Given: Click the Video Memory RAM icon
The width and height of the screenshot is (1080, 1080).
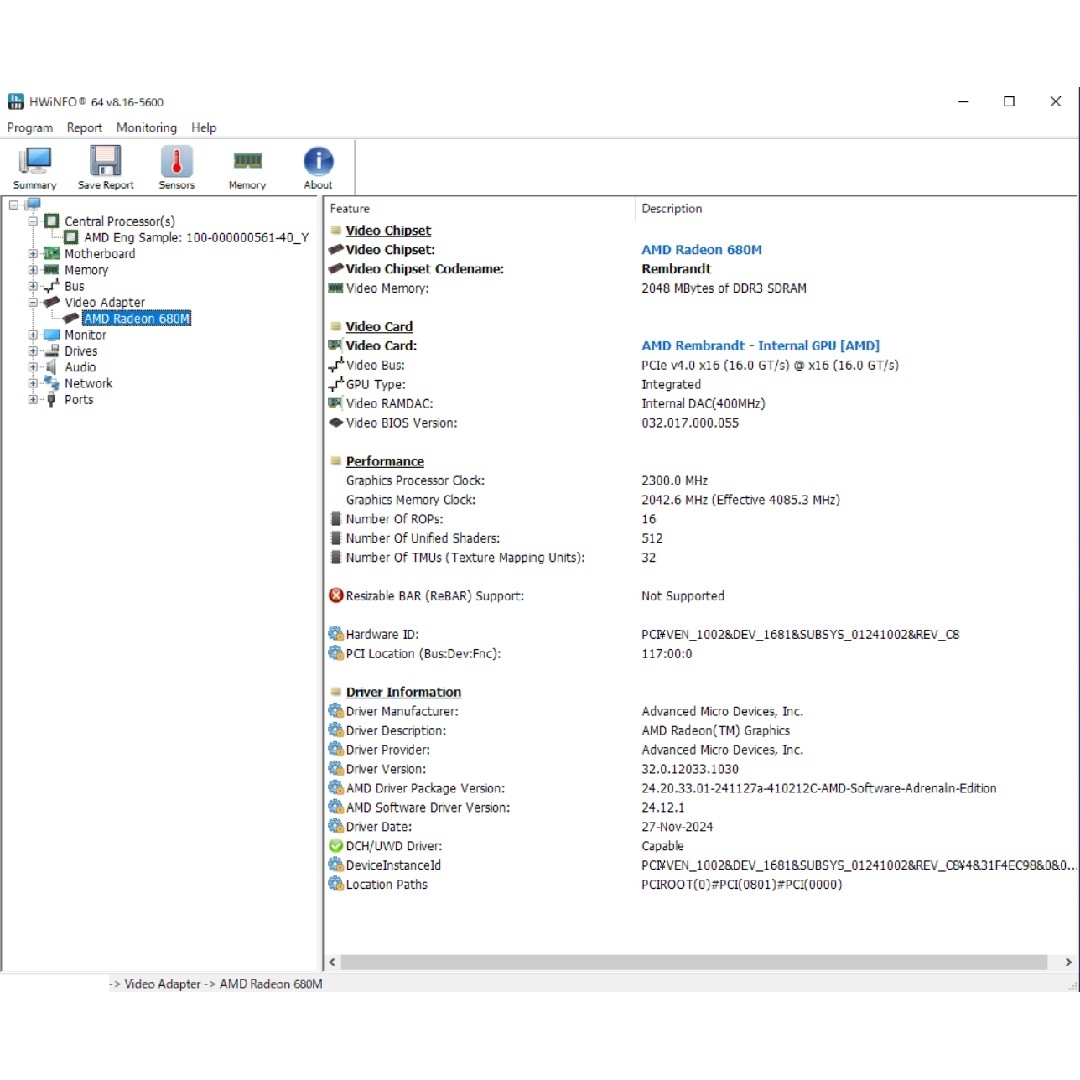Looking at the screenshot, I should 336,288.
